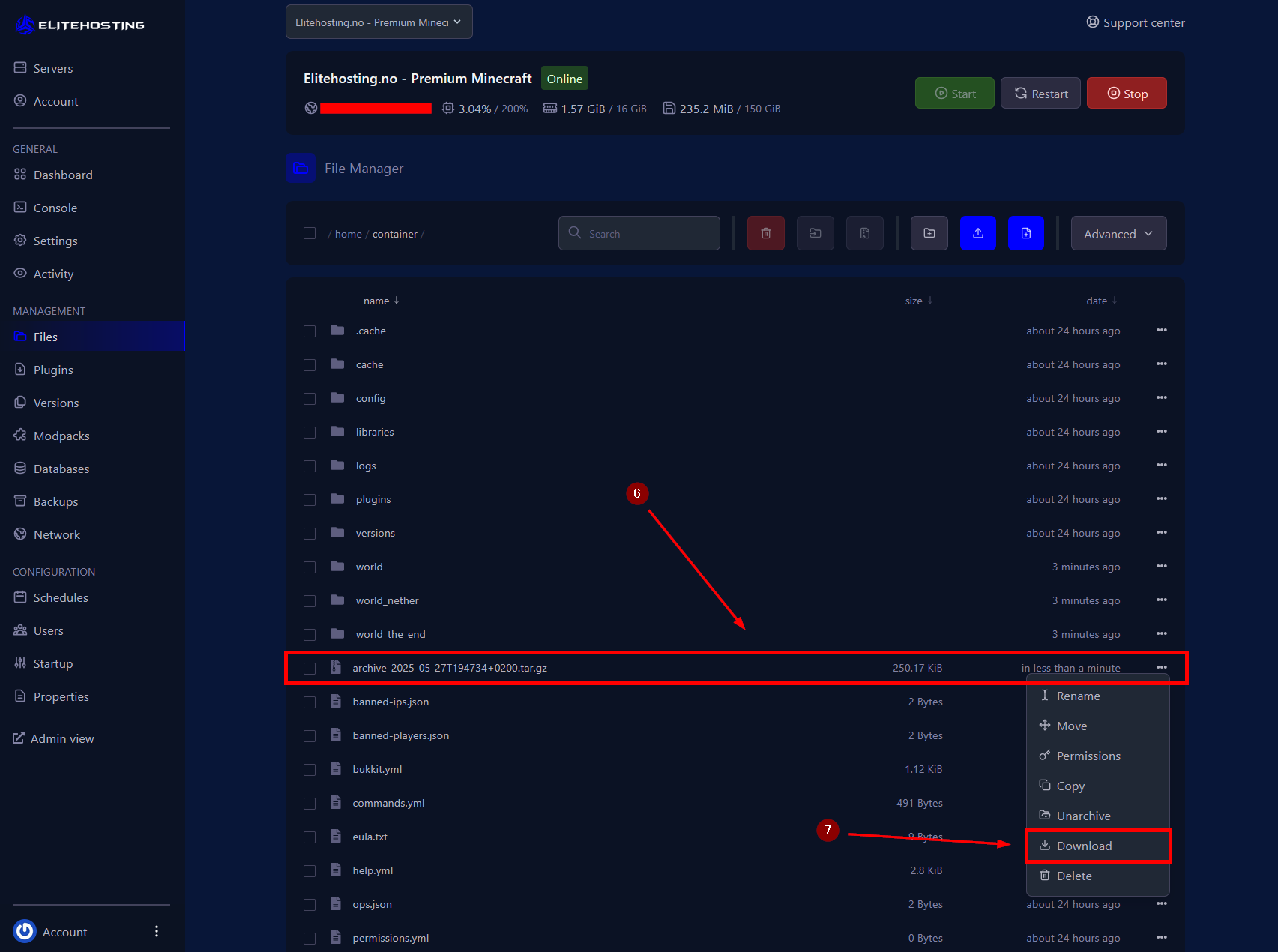Open the world_nether folder icon
The height and width of the screenshot is (952, 1278).
pyautogui.click(x=337, y=600)
